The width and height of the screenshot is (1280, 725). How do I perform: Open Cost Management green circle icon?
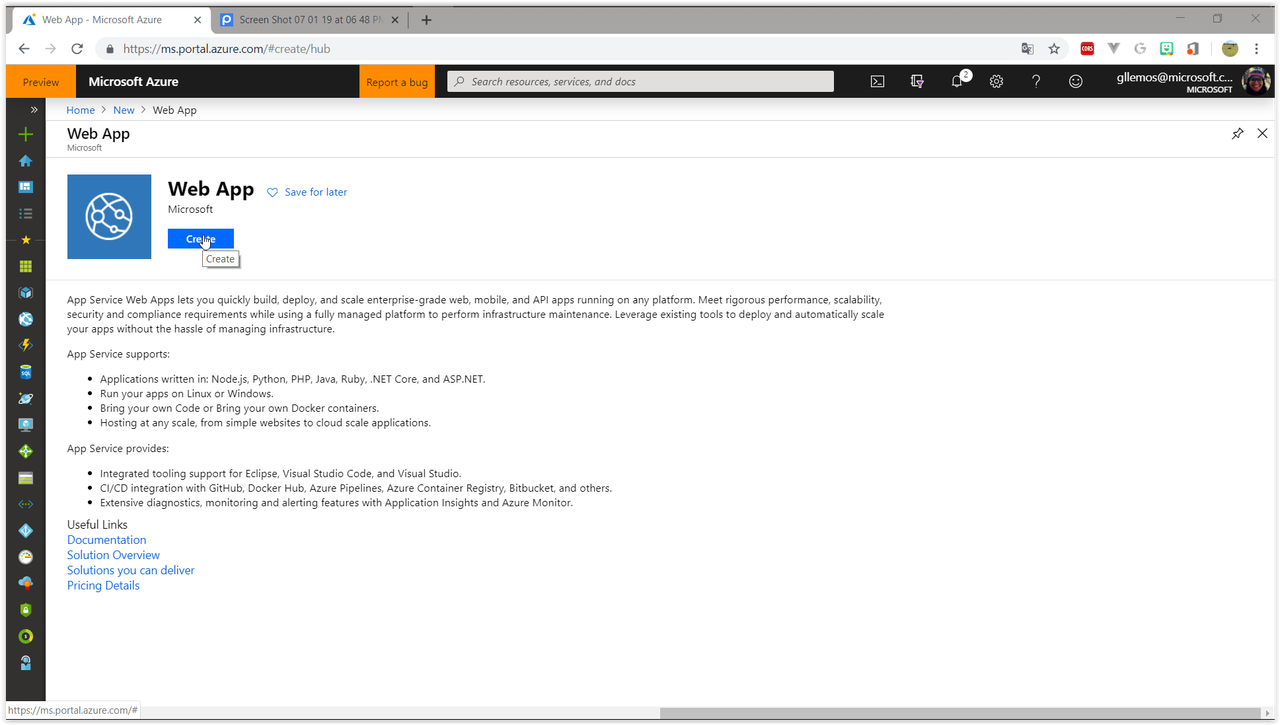[x=26, y=636]
